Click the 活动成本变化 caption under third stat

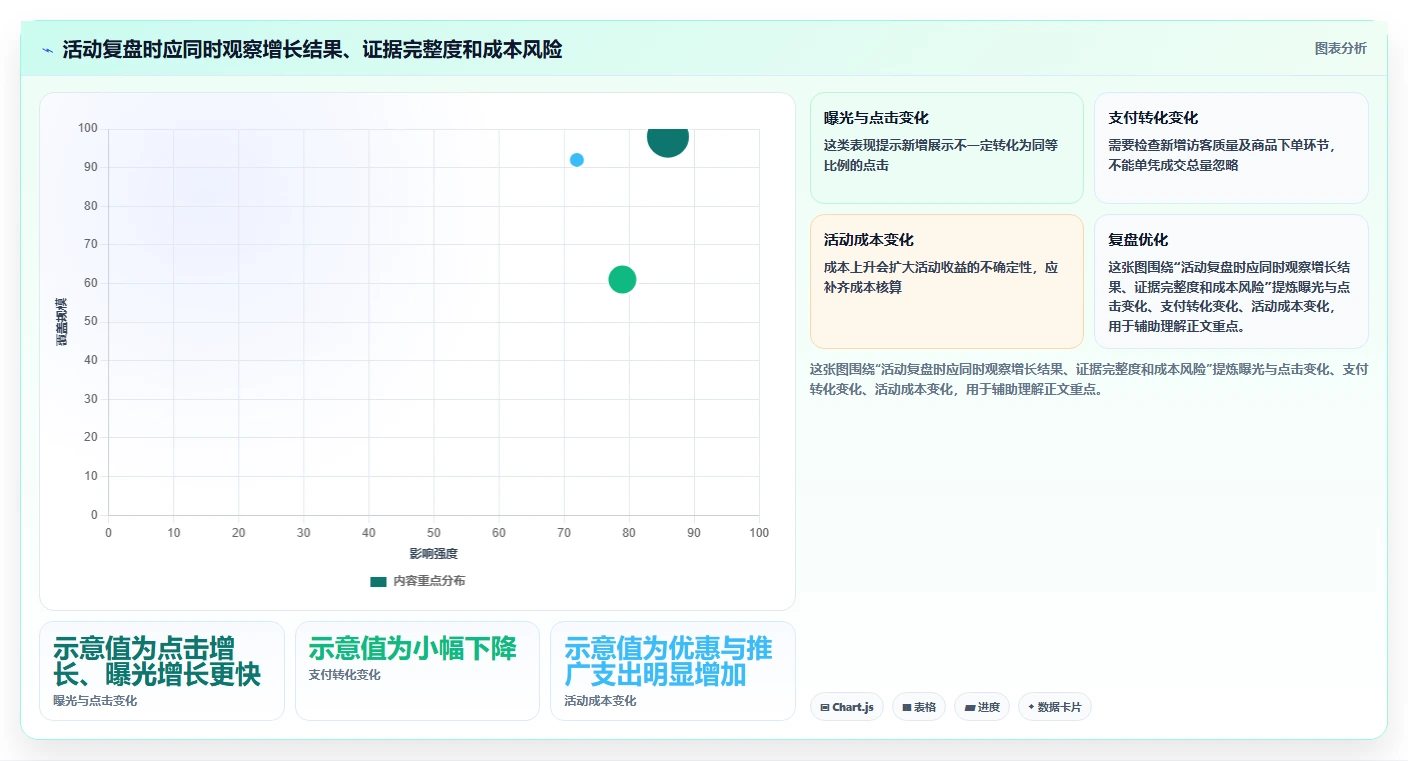point(600,701)
